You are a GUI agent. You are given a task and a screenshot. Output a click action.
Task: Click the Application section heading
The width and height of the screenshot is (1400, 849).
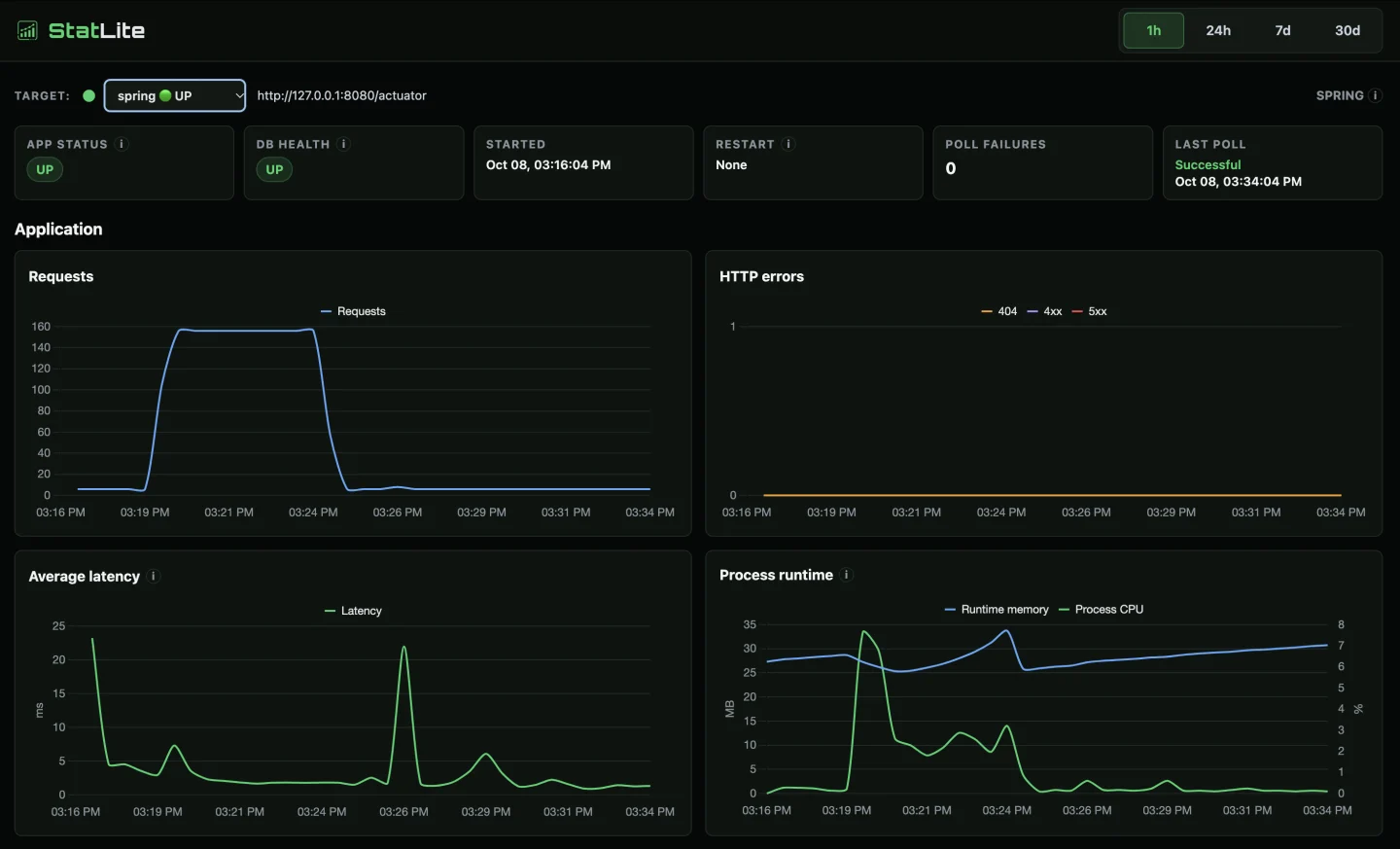tap(58, 229)
